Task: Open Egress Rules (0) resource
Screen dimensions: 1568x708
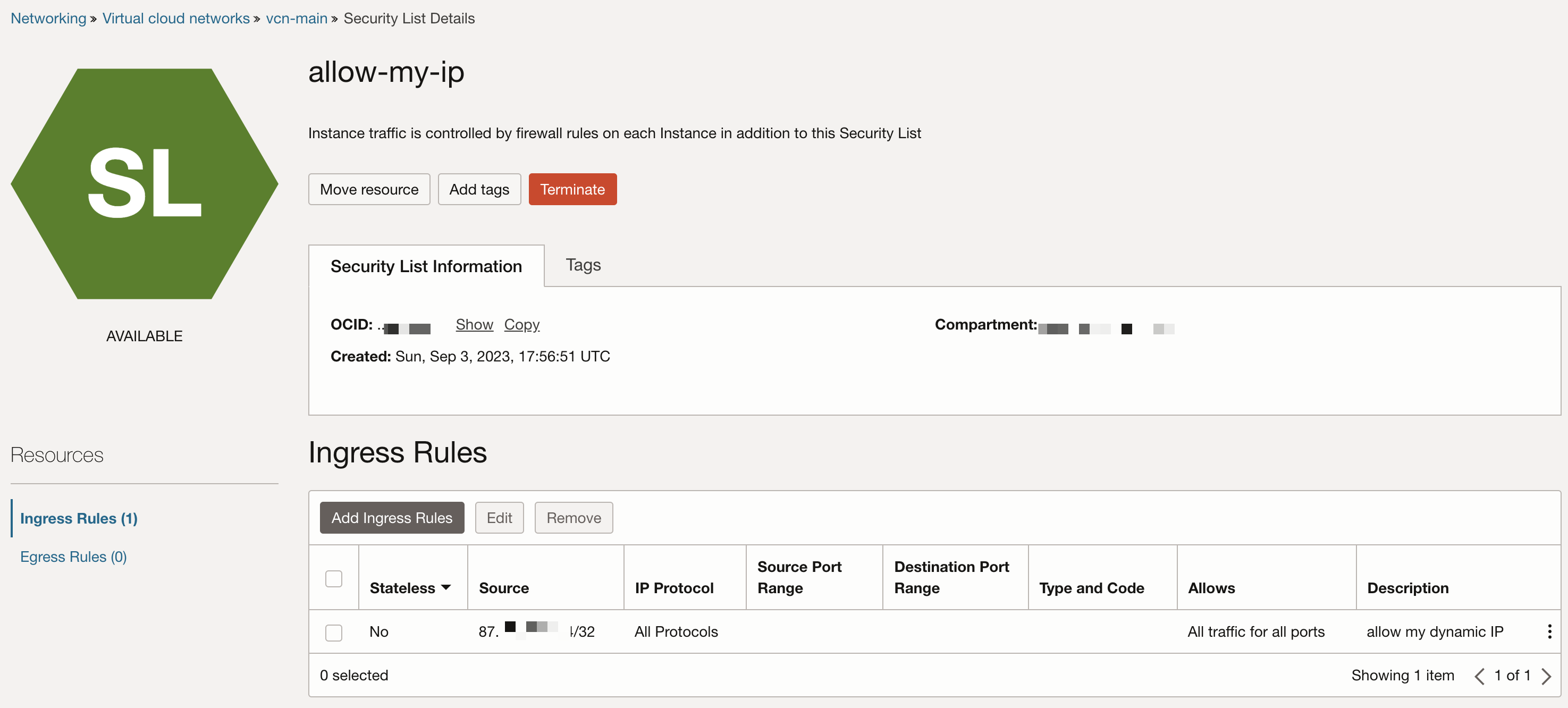Action: point(73,557)
